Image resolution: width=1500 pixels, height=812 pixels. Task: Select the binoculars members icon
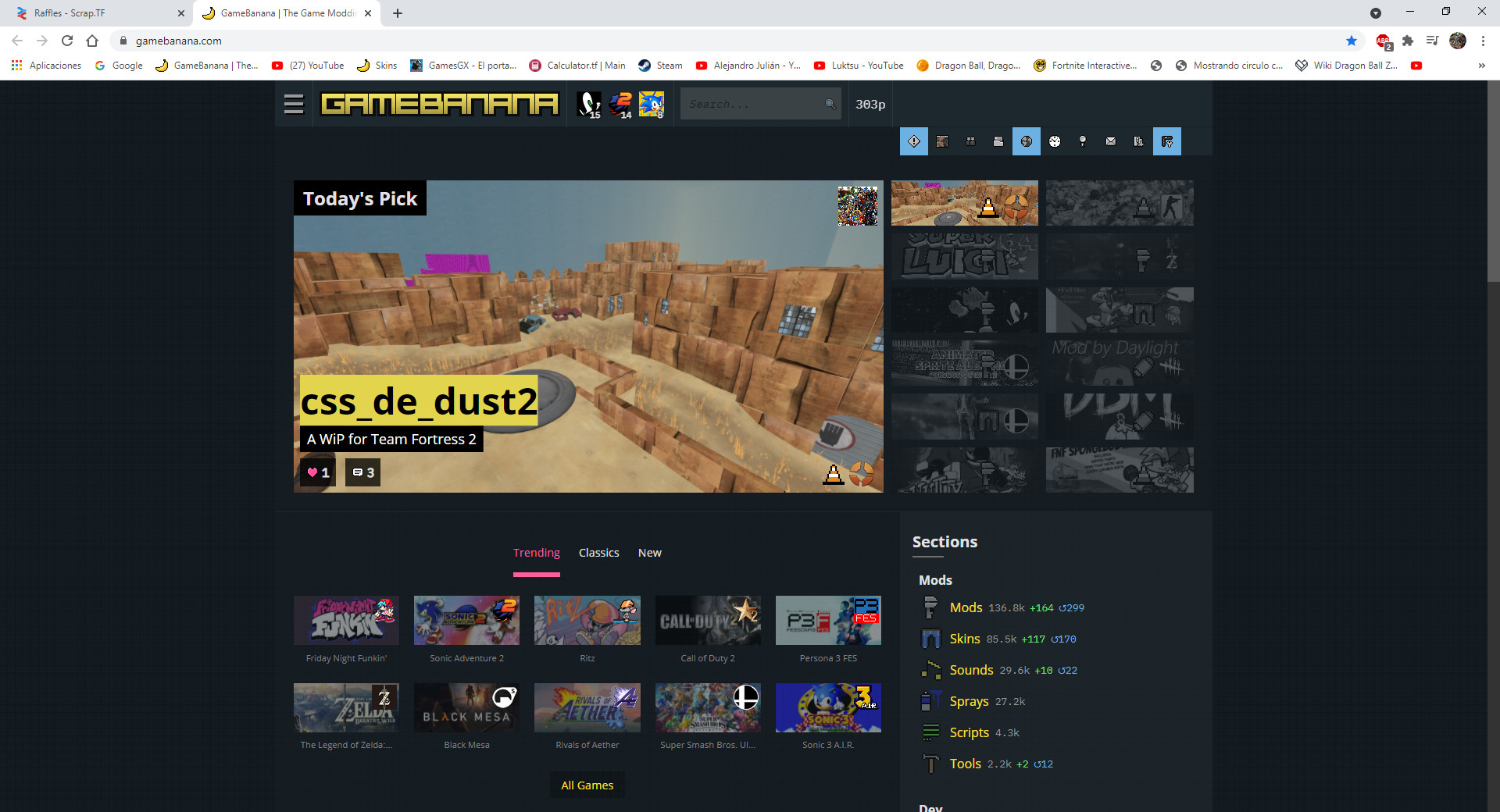coord(970,141)
